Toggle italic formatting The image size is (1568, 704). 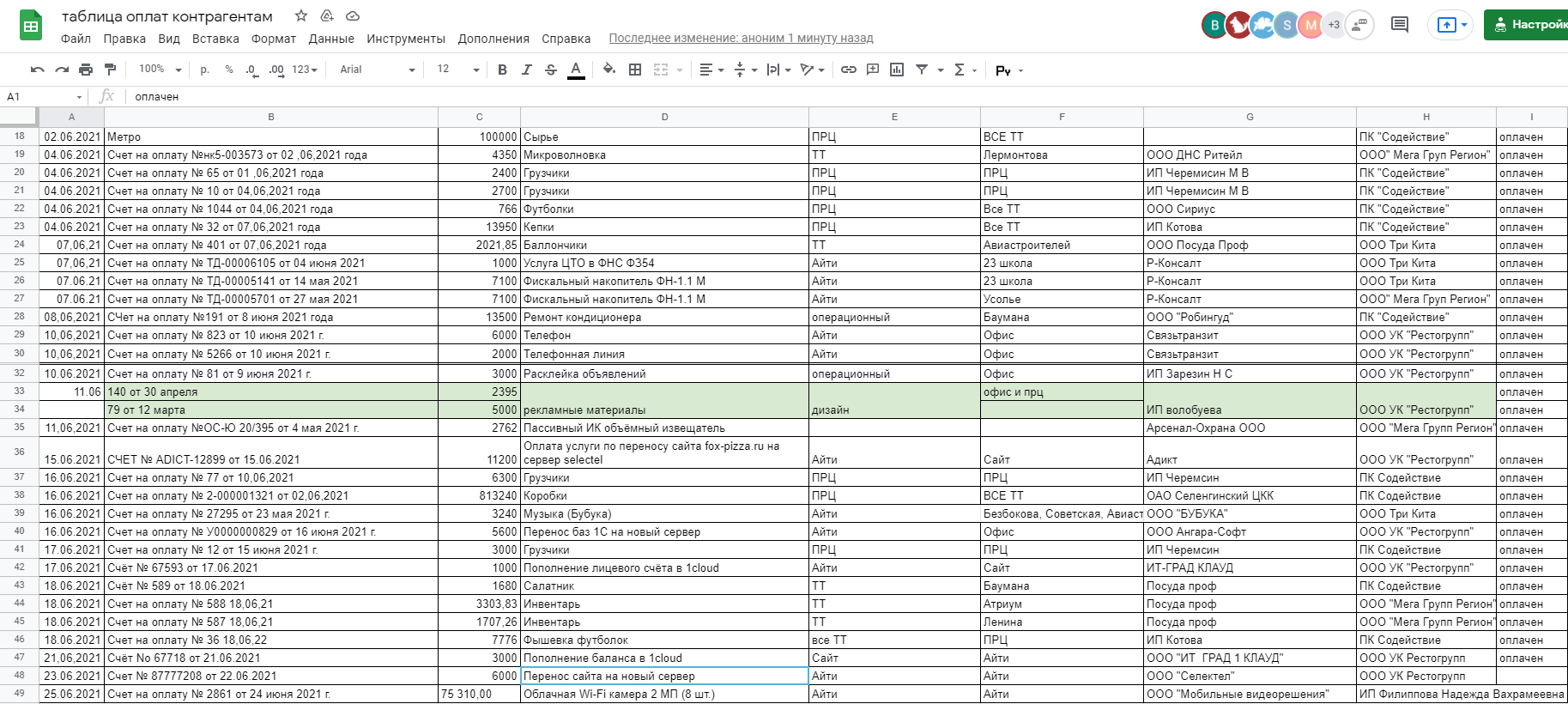(x=526, y=70)
